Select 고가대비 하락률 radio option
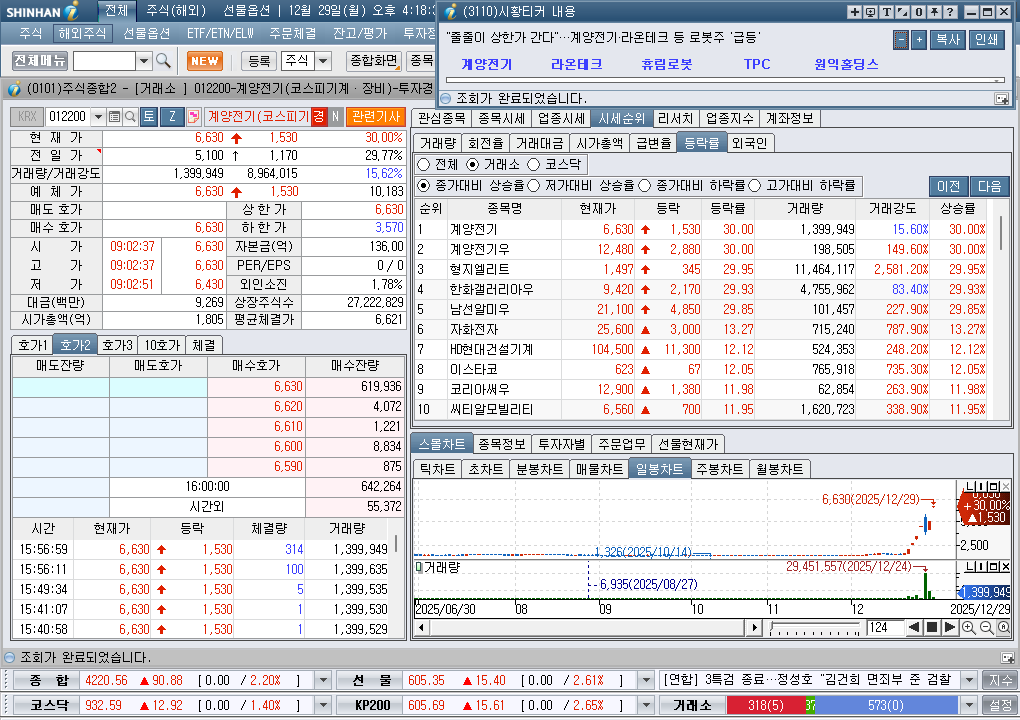This screenshot has height=720, width=1020. point(755,186)
